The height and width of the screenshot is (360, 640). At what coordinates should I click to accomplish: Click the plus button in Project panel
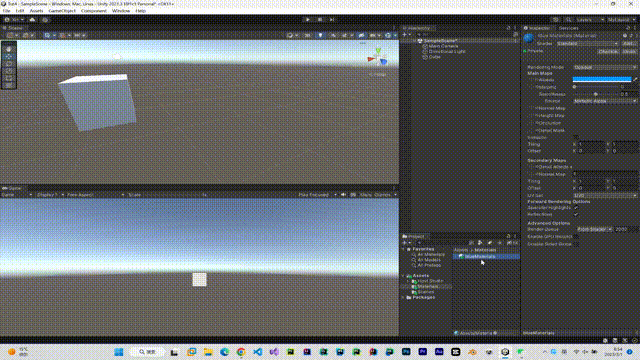(405, 243)
